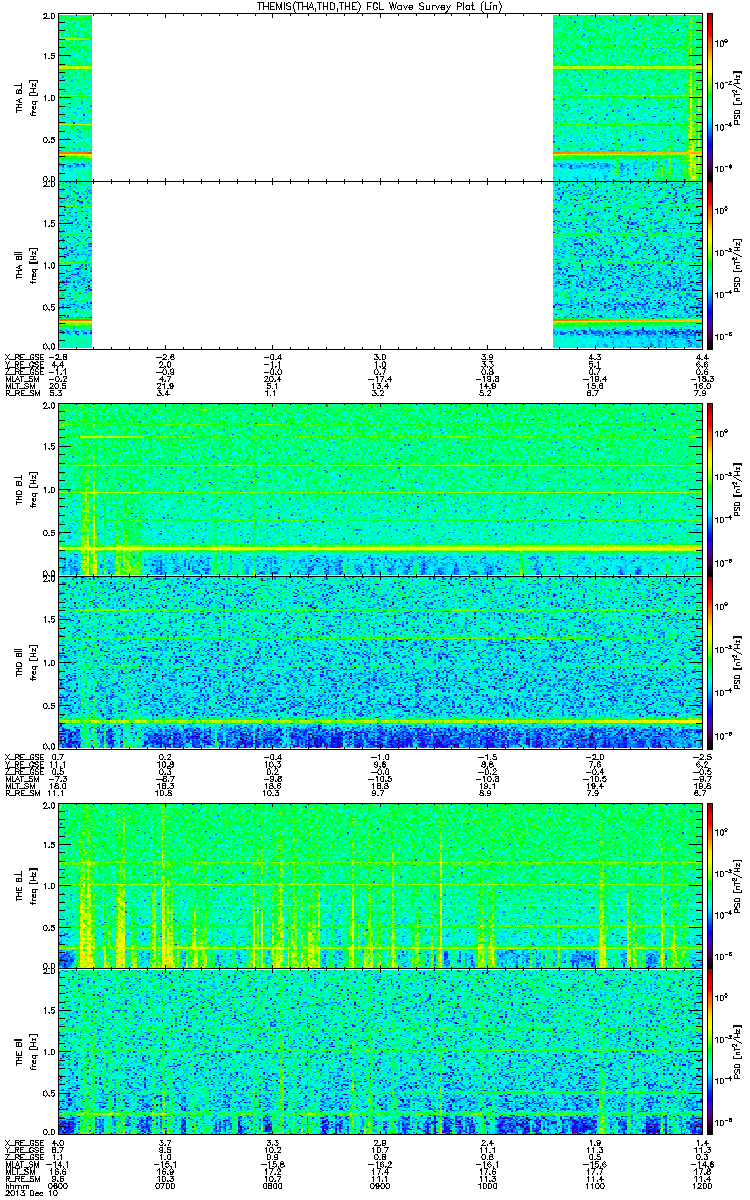Click the 1100 time tick label
The width and height of the screenshot is (750, 1200).
[597, 1184]
